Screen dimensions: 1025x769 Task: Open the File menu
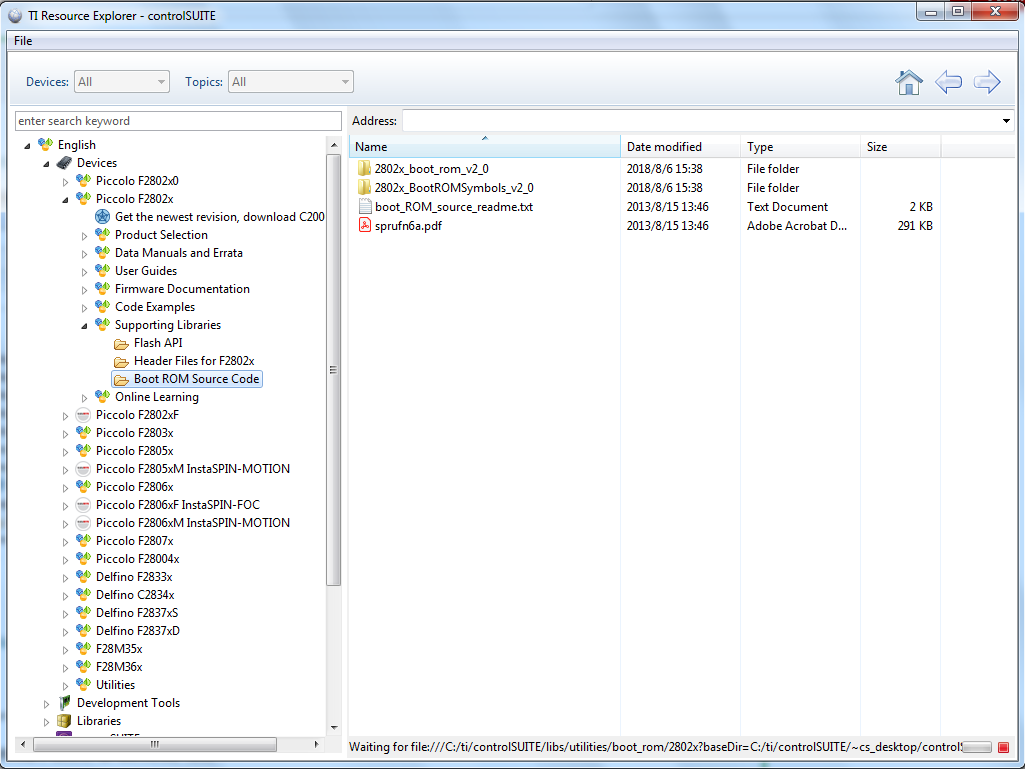[x=23, y=41]
